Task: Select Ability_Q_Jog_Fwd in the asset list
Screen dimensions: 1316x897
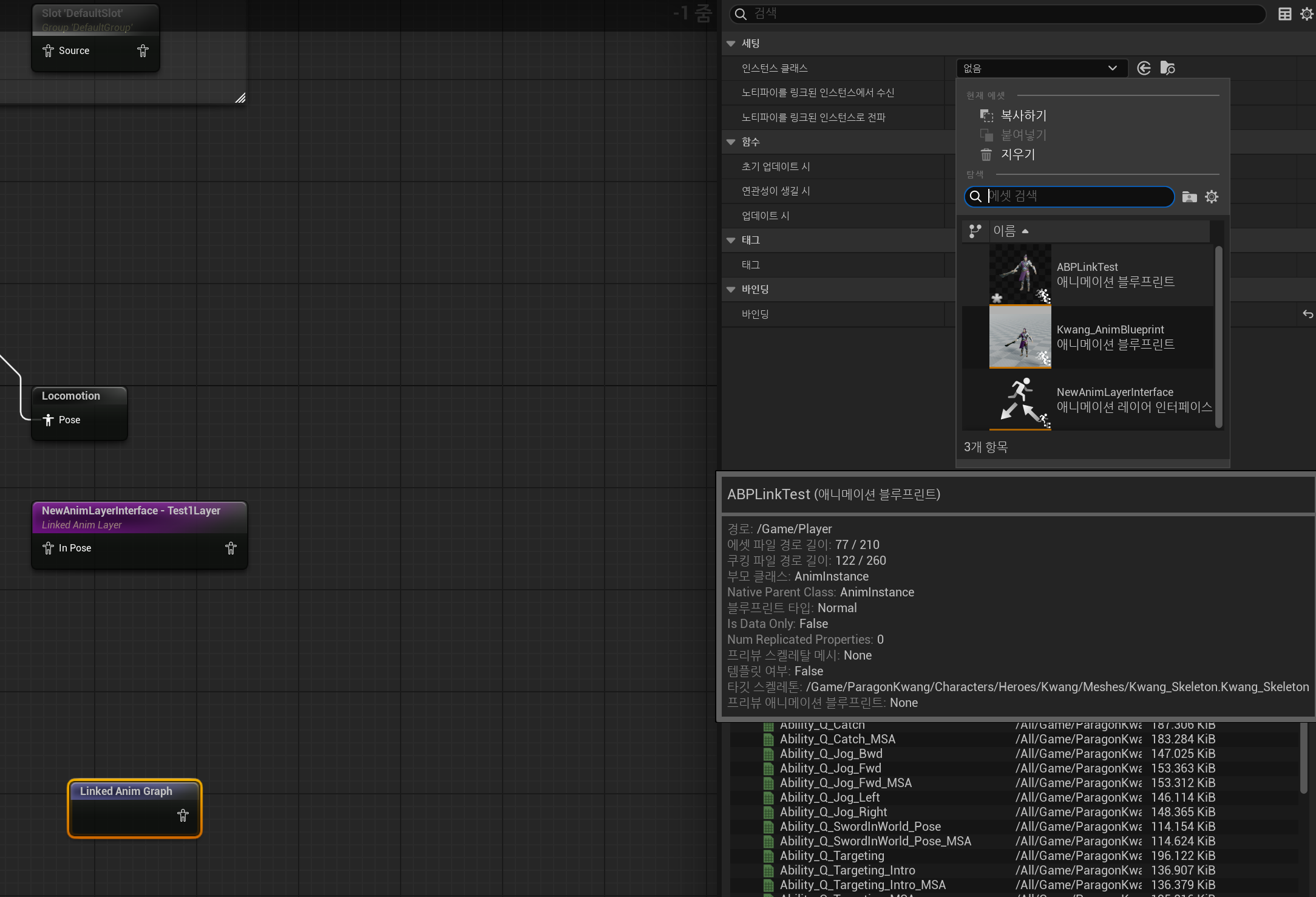Action: pos(830,768)
